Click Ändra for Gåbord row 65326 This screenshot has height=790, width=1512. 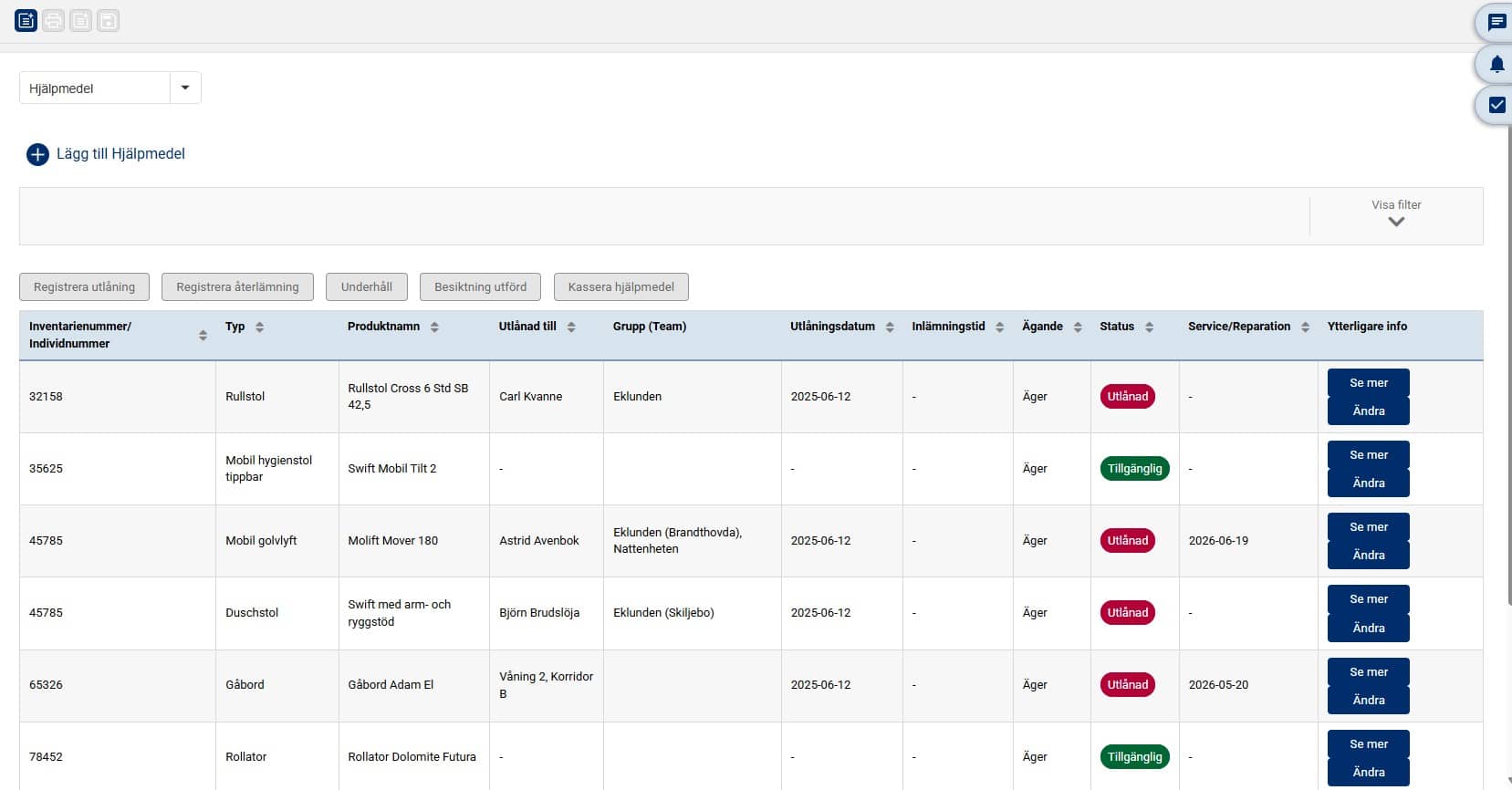pos(1368,700)
